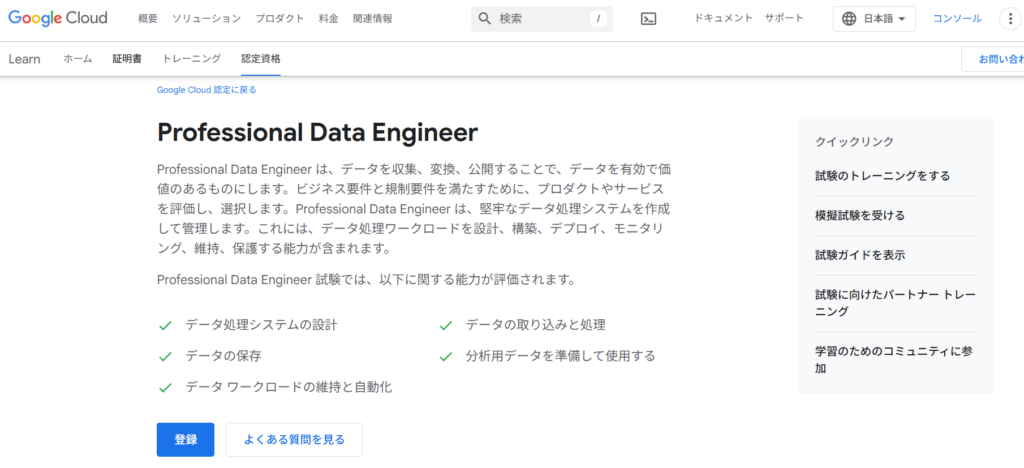This screenshot has width=1024, height=468.
Task: Click the データの保存 item
Action: (x=223, y=356)
